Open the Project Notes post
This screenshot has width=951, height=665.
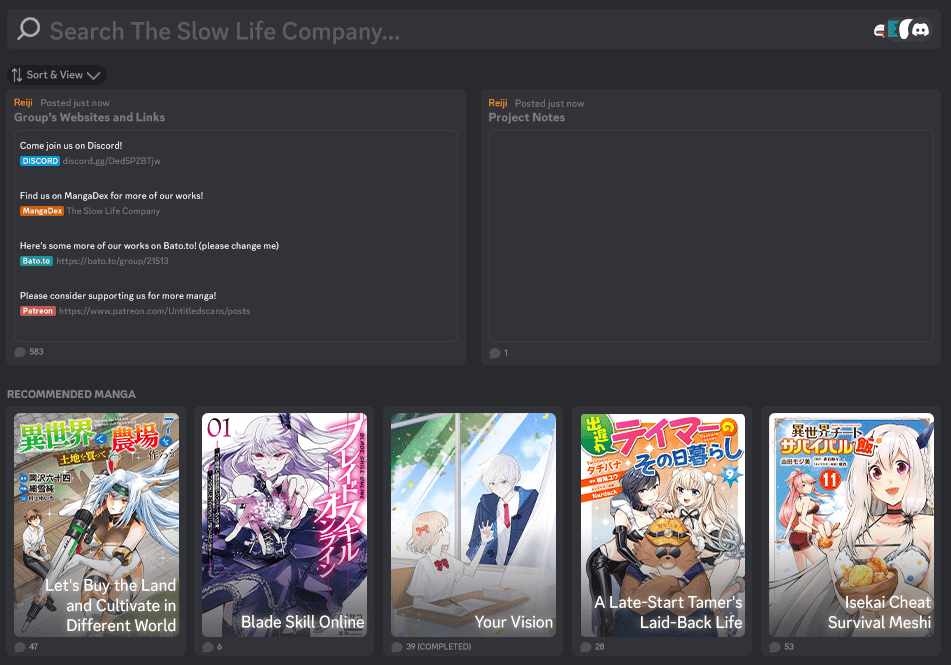pos(526,117)
